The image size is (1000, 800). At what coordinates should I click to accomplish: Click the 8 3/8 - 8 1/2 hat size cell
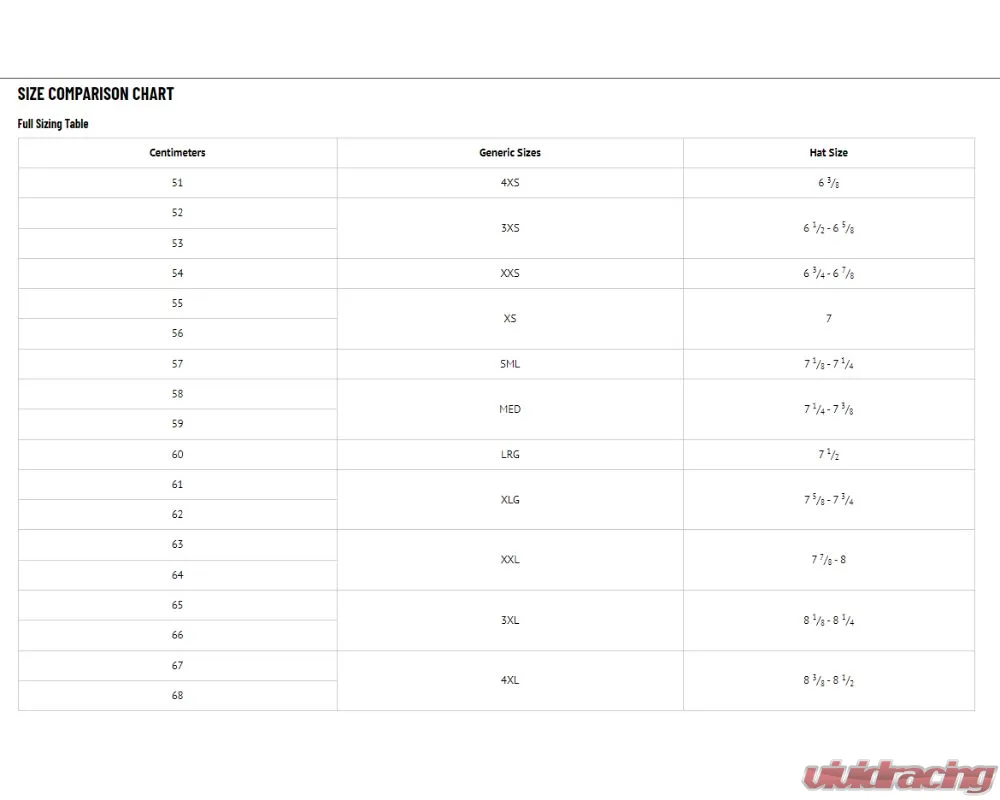tap(828, 680)
